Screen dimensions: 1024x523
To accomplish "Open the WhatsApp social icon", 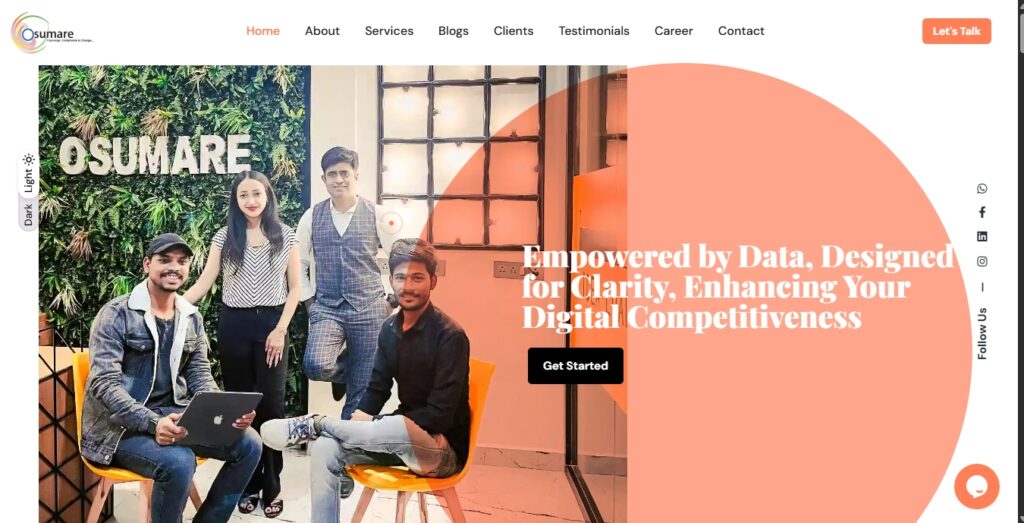I will tap(982, 189).
